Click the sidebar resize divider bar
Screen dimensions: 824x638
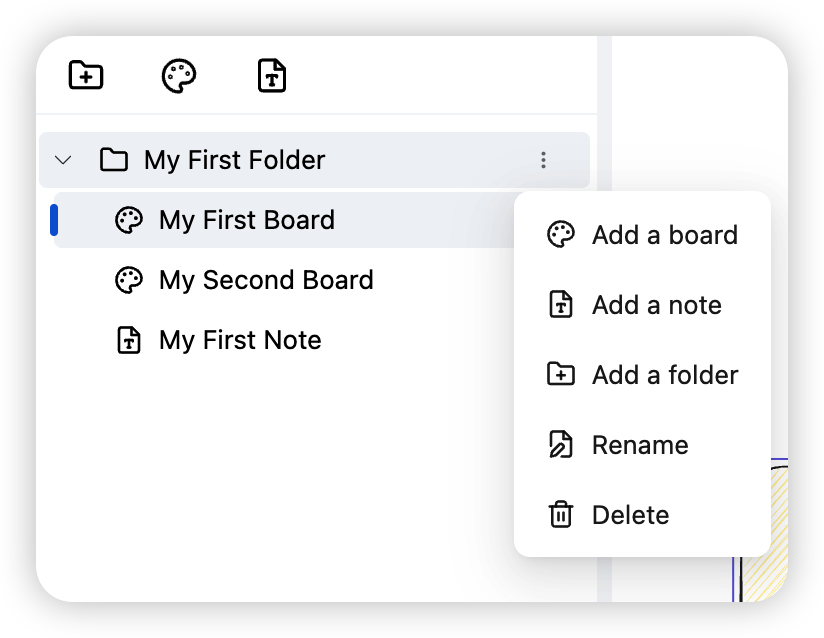(604, 400)
